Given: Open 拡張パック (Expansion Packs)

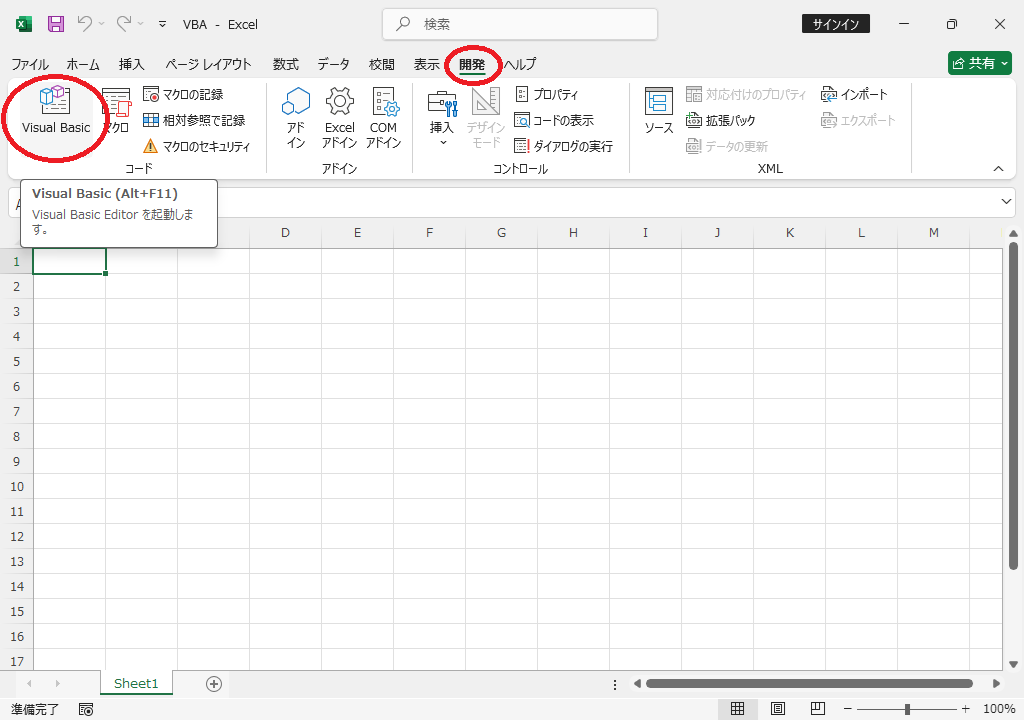Looking at the screenshot, I should [x=721, y=120].
